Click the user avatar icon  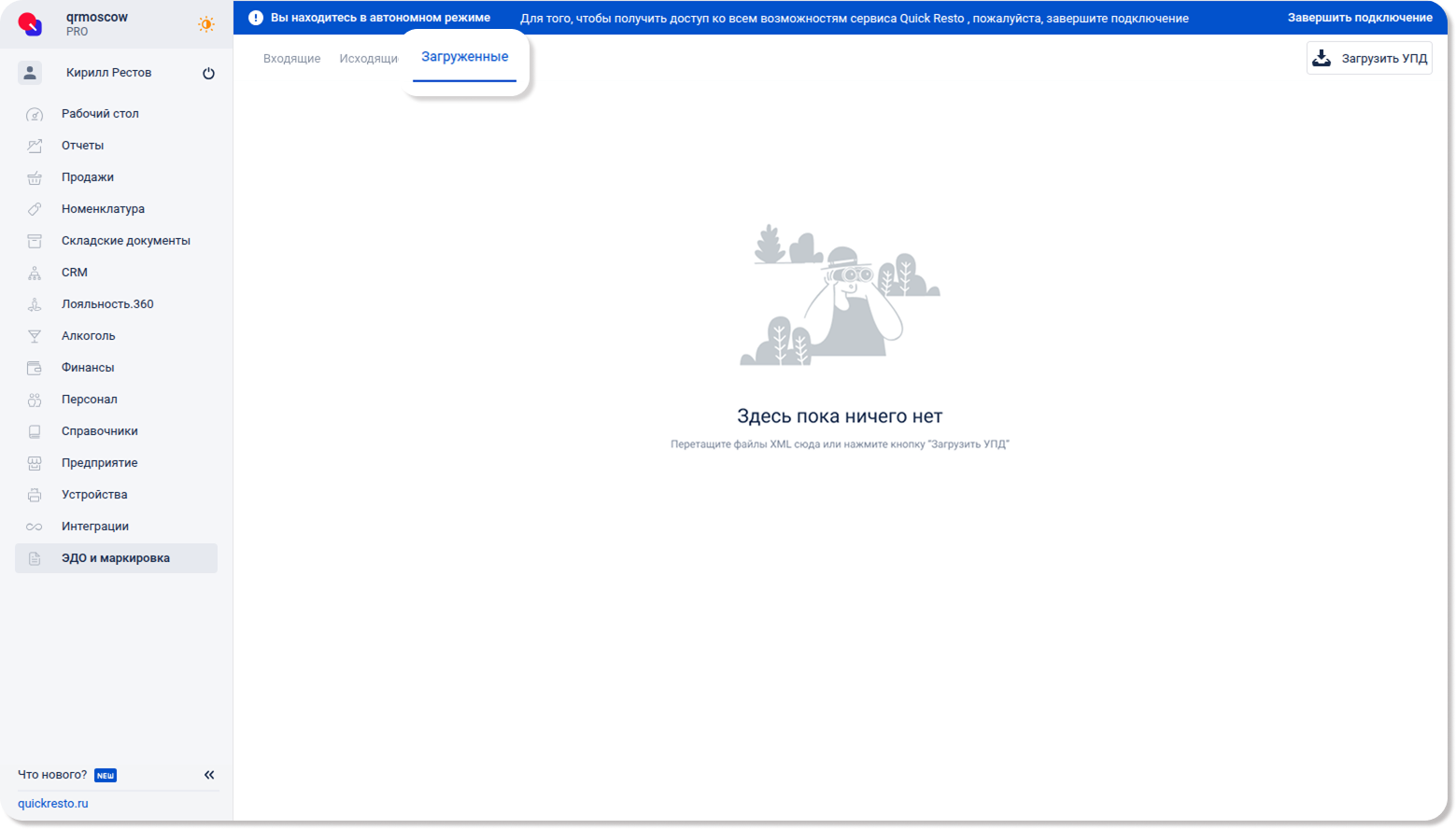pyautogui.click(x=30, y=73)
